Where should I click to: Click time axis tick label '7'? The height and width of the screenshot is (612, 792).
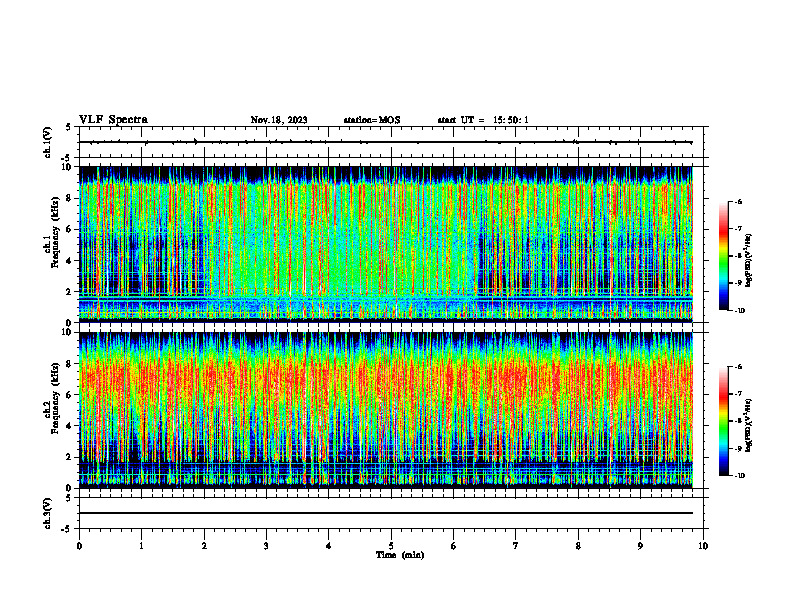[x=516, y=546]
